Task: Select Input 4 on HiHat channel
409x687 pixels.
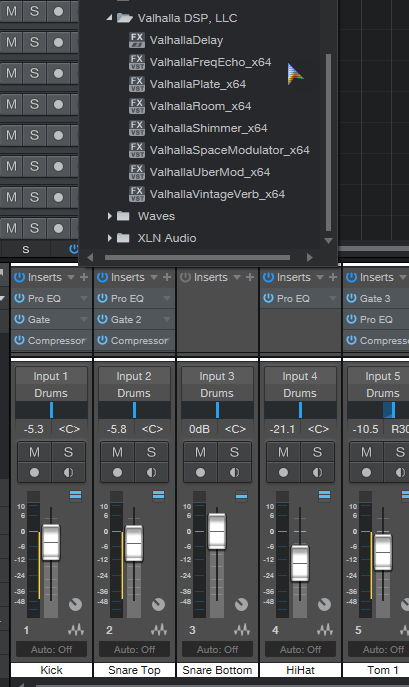Action: click(x=300, y=376)
